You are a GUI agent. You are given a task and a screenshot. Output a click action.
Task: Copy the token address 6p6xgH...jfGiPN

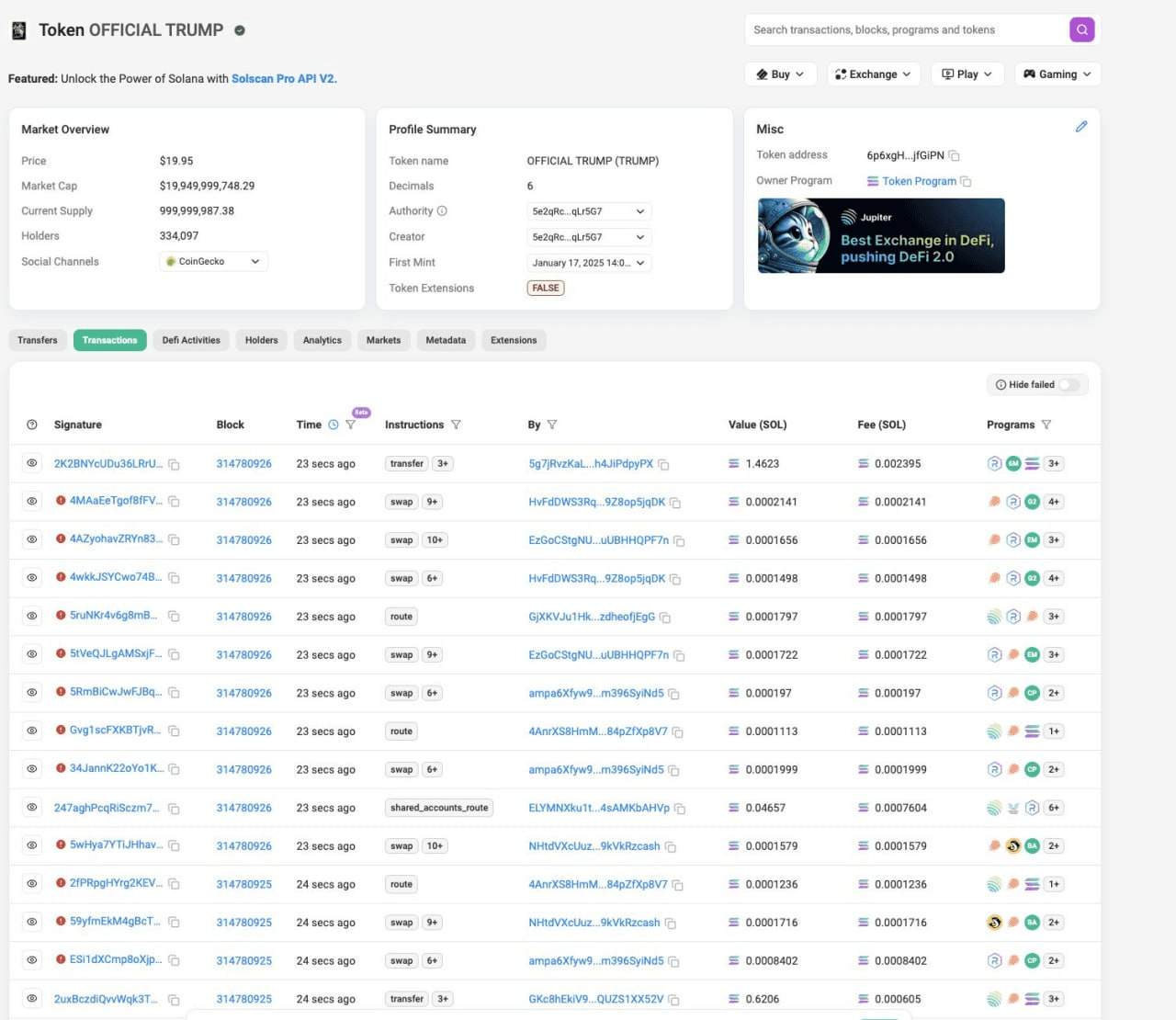(x=954, y=156)
